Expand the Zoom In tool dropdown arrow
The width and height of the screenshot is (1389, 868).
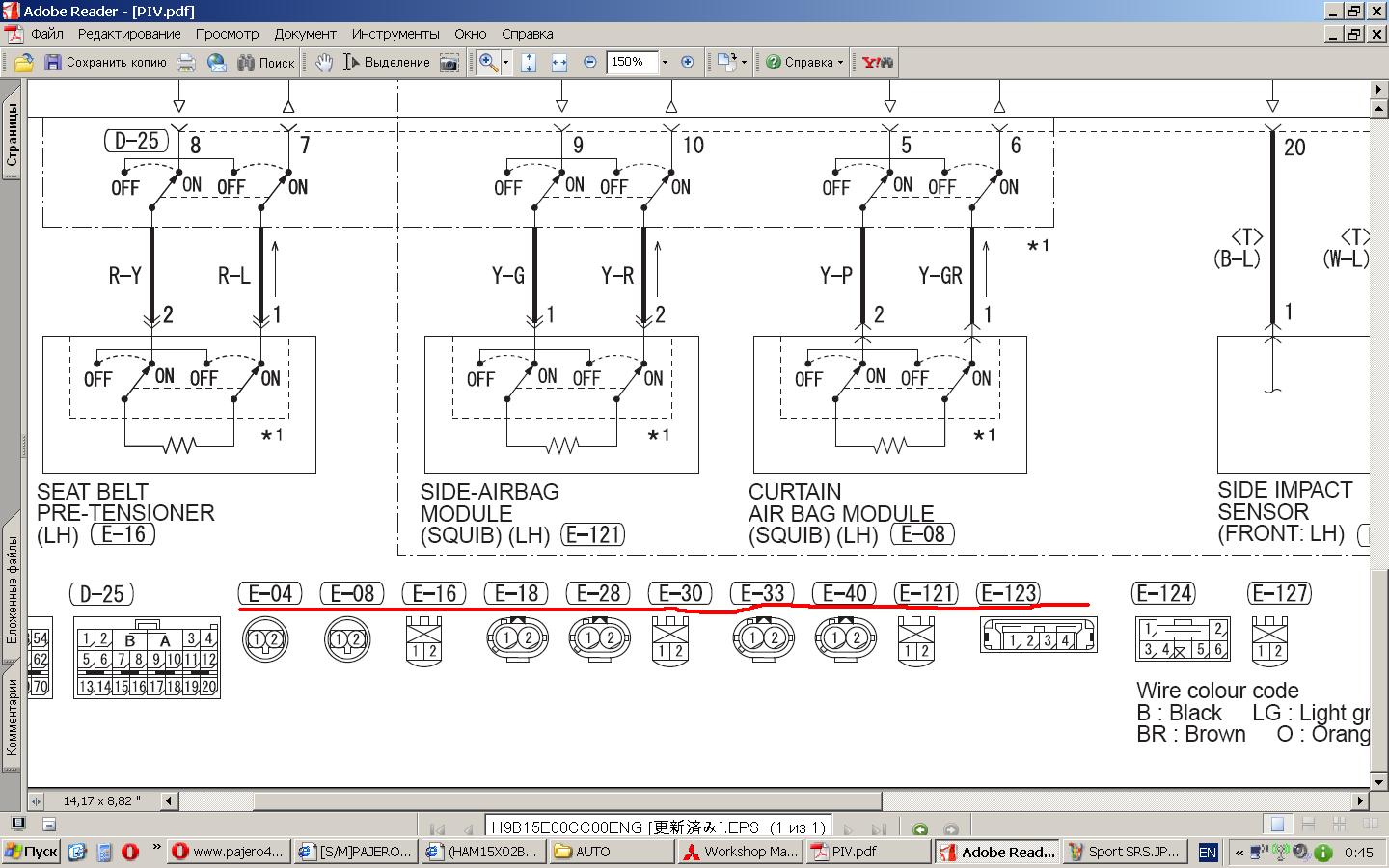[x=505, y=63]
